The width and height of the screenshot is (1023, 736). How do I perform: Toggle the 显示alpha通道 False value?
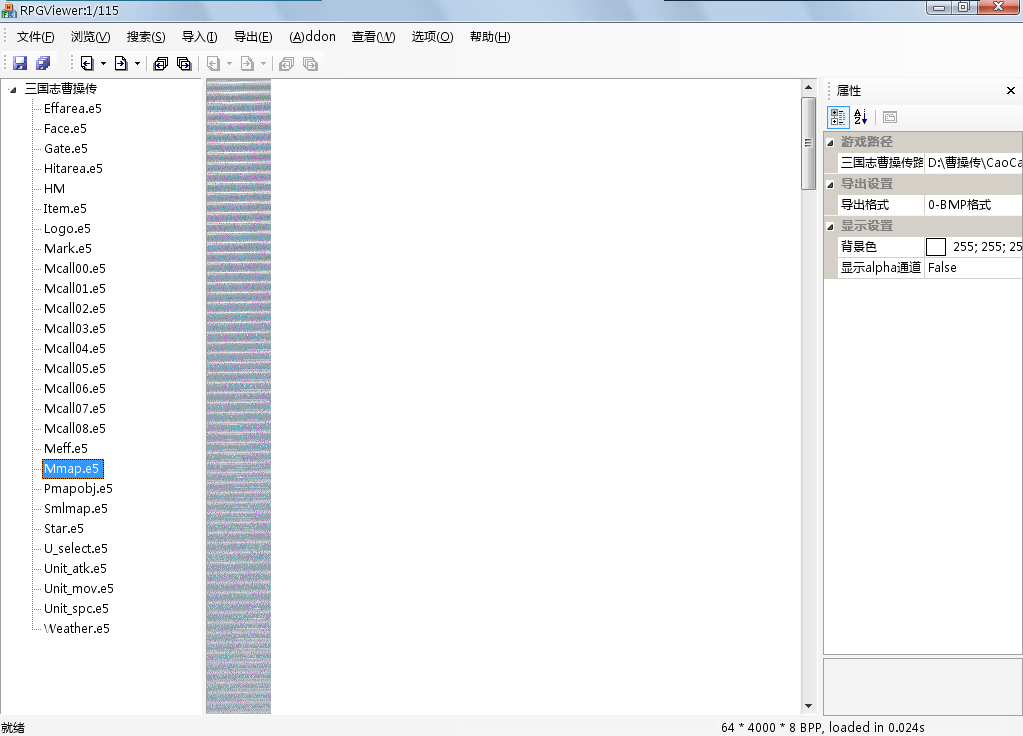[972, 268]
